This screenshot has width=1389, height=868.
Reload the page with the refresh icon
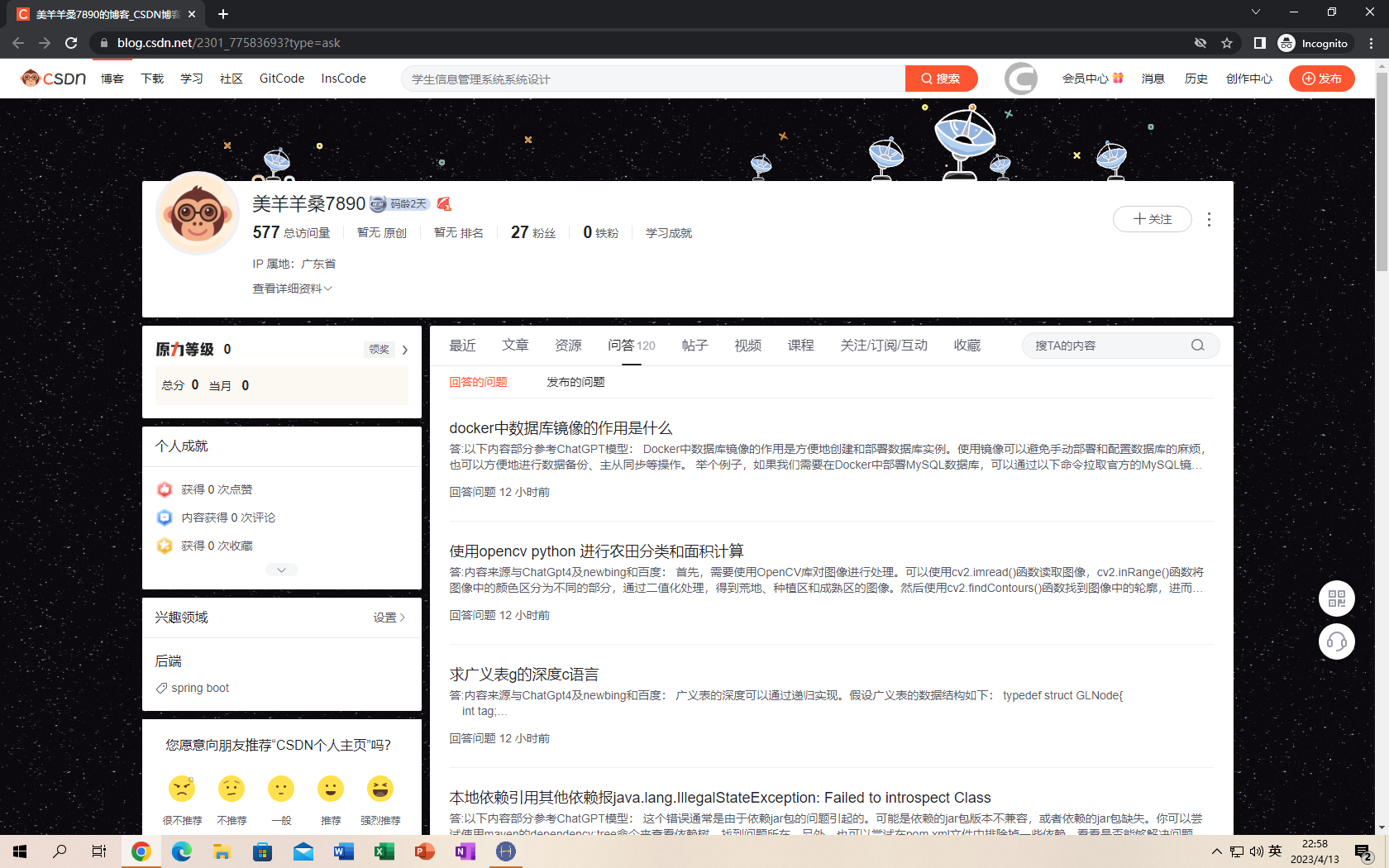click(x=71, y=43)
